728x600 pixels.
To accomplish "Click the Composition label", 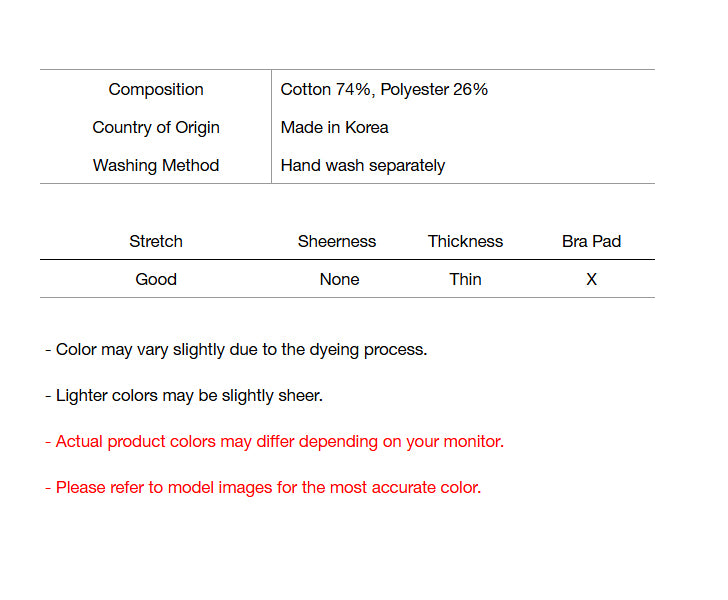I will (x=156, y=90).
